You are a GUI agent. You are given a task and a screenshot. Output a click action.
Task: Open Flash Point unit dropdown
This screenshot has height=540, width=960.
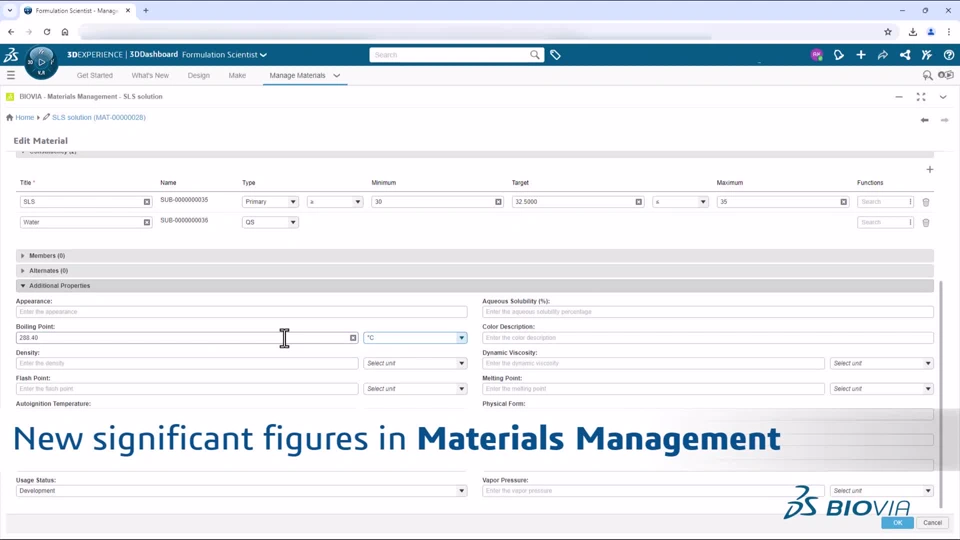415,389
